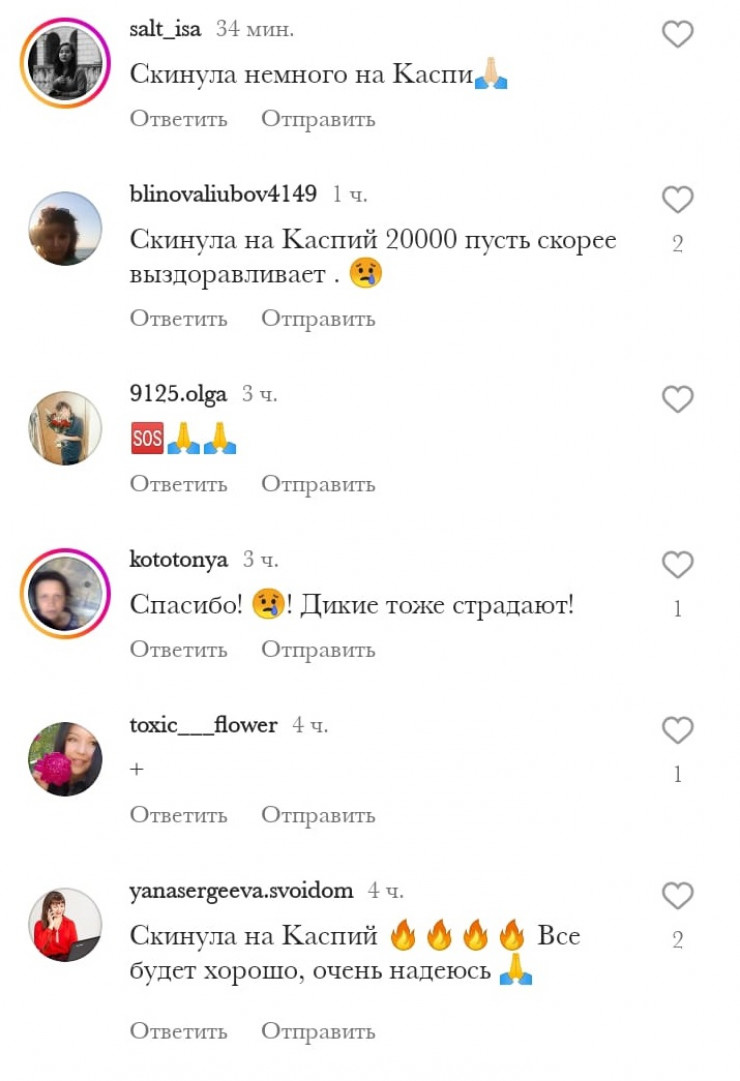Open username link kototonya
The height and width of the screenshot is (1081, 740).
(x=179, y=559)
